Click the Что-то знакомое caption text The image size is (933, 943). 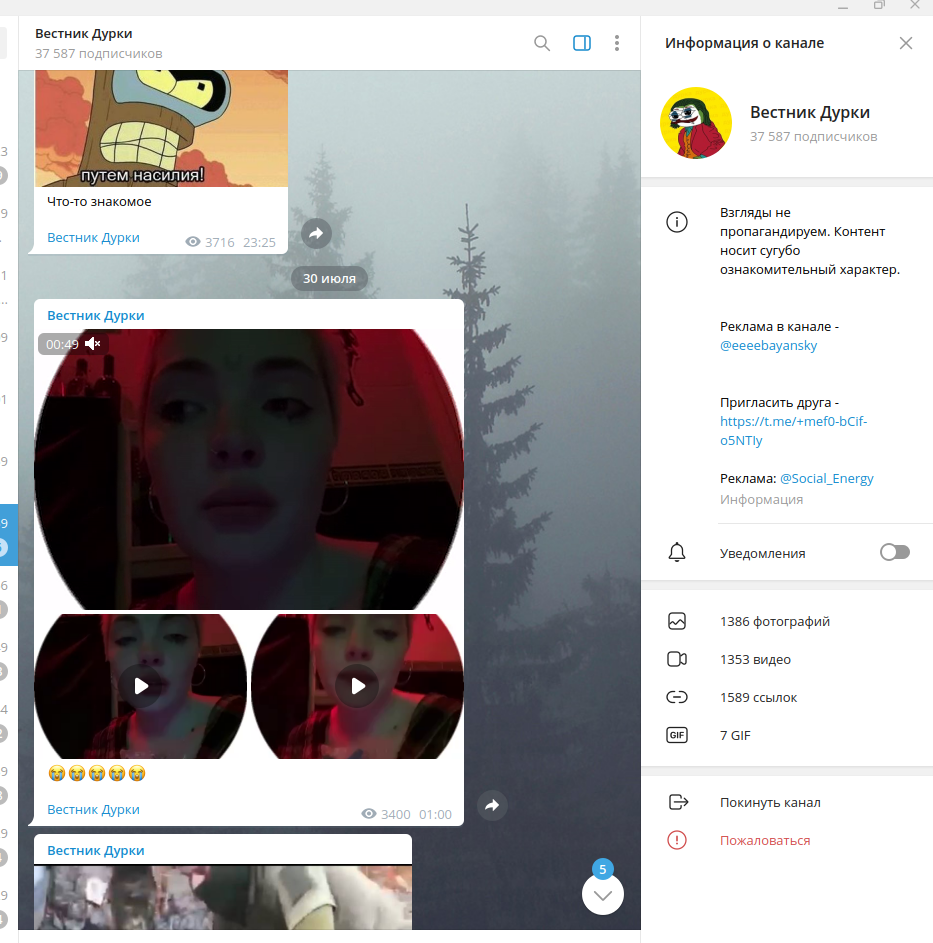(99, 201)
